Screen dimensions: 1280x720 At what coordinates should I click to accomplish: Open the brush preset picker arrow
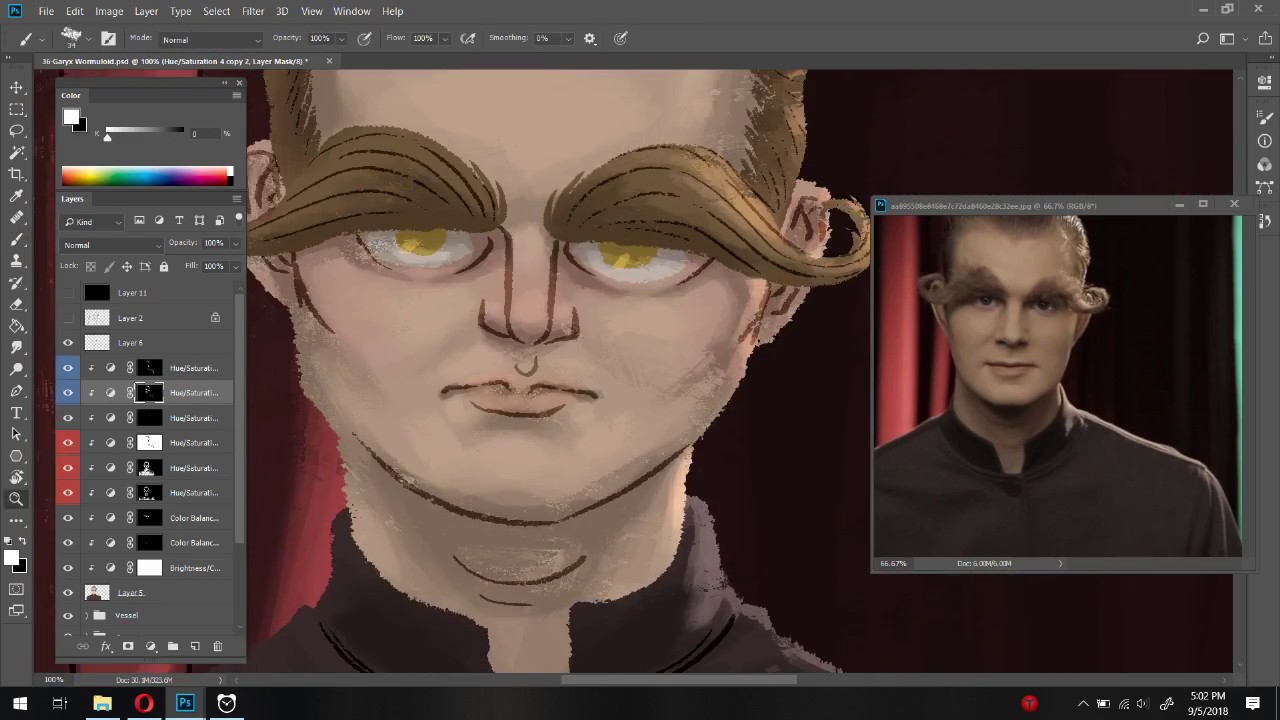click(x=89, y=40)
